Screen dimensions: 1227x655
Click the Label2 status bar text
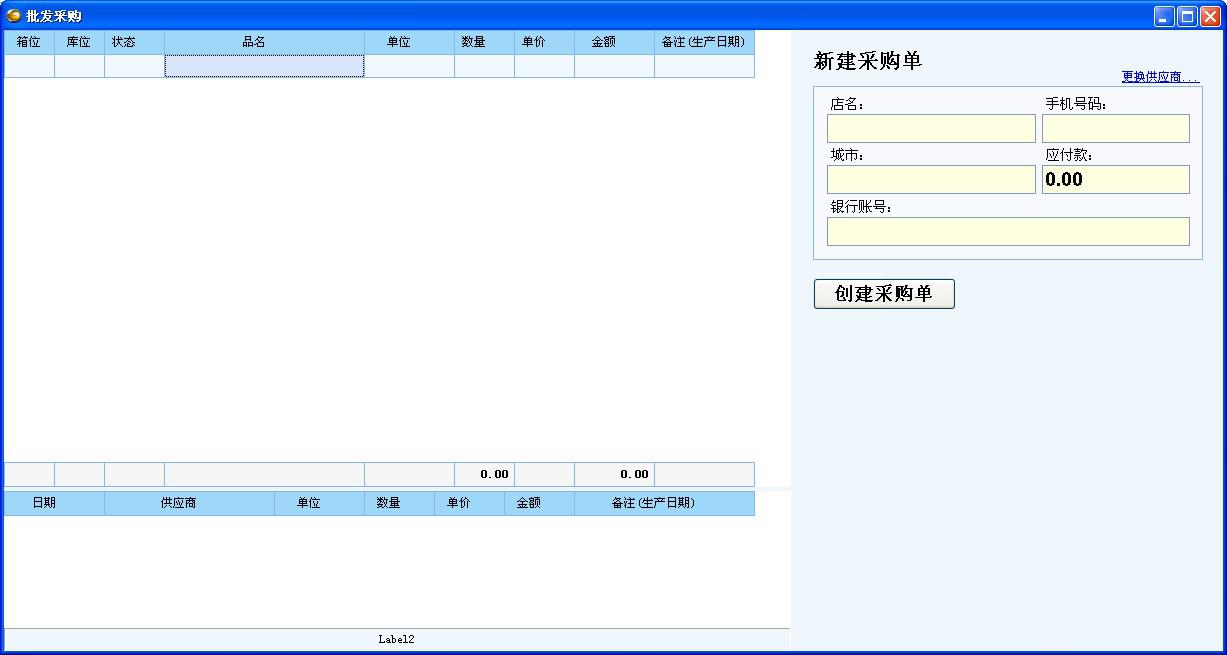click(396, 639)
